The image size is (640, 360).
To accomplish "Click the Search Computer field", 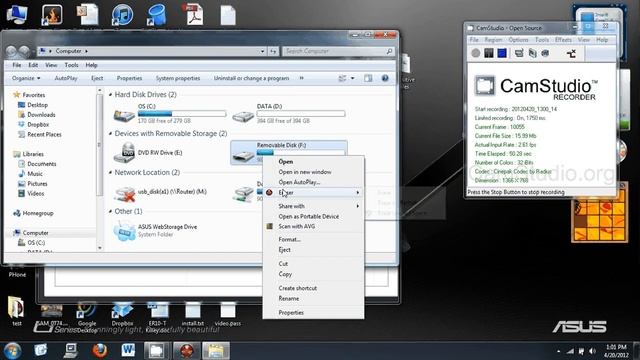I will (x=338, y=51).
